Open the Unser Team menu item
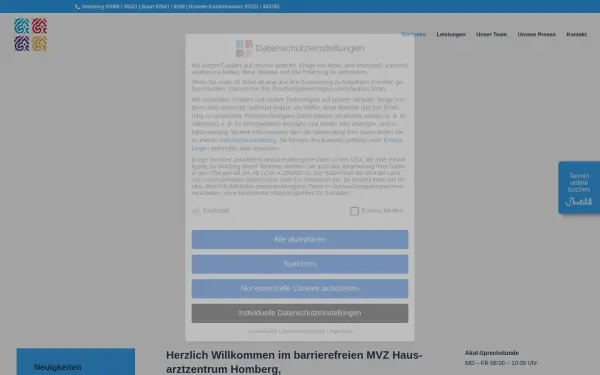This screenshot has height=375, width=600. coord(491,34)
